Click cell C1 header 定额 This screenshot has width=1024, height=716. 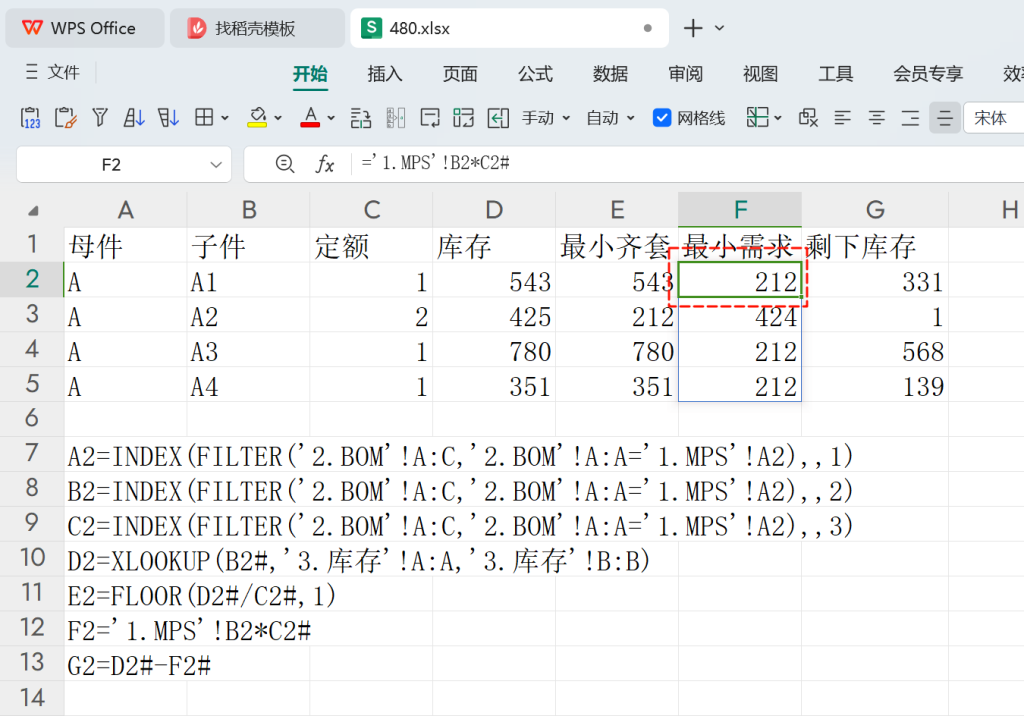coord(371,245)
